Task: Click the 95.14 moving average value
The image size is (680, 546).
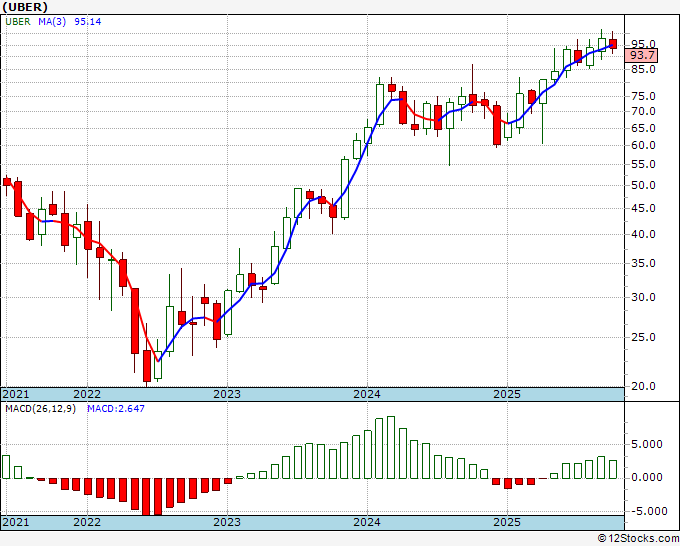Action: pos(88,22)
